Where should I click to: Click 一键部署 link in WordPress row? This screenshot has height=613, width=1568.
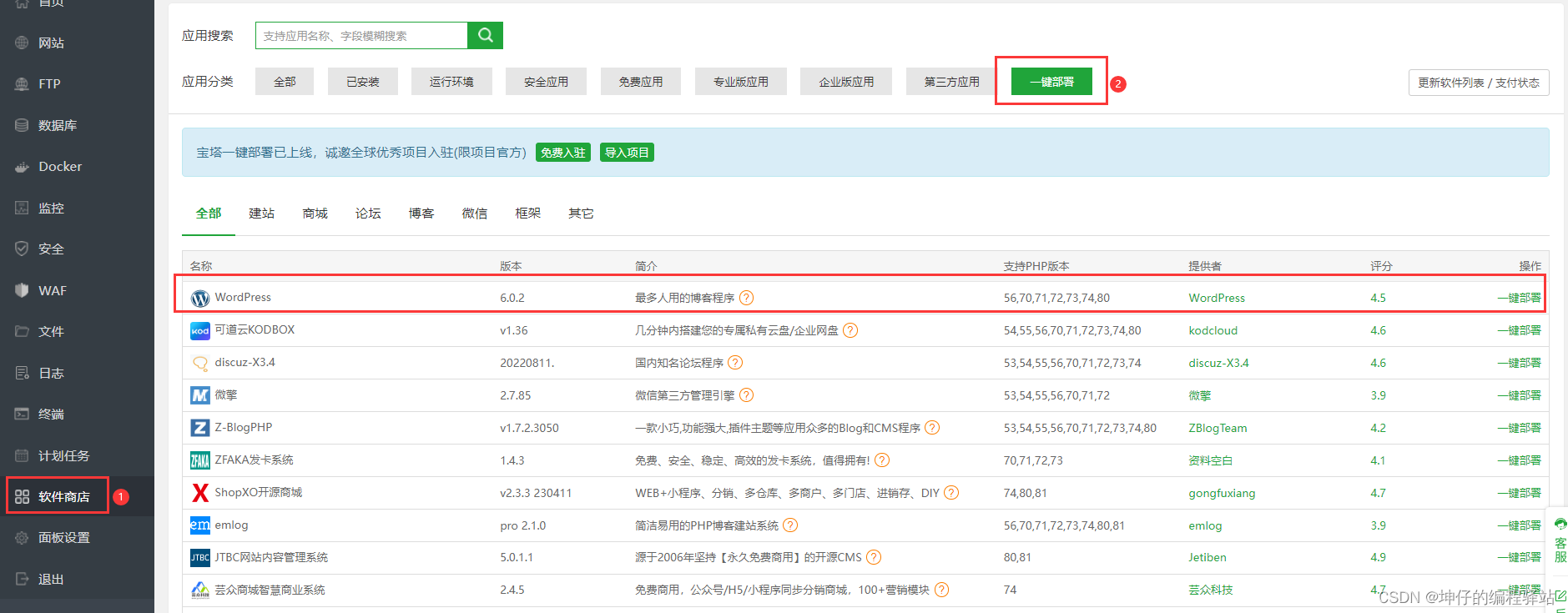click(1519, 298)
